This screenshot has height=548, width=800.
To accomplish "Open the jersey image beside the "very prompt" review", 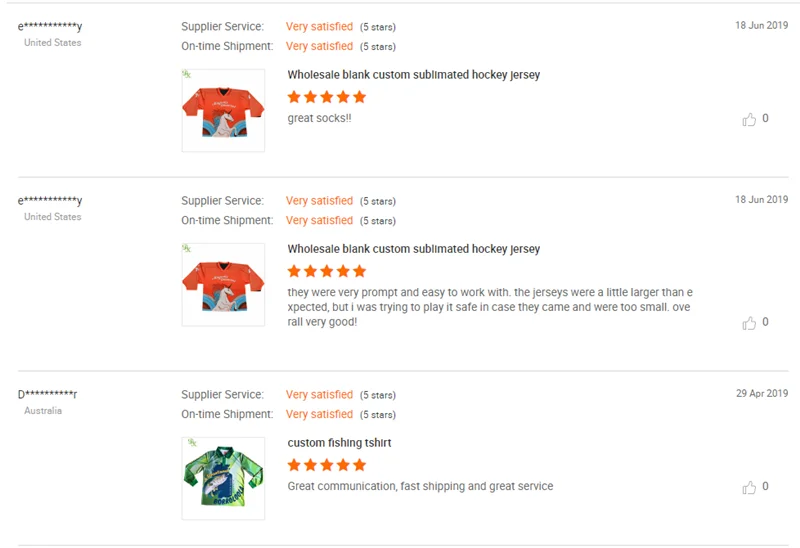I will tap(223, 284).
